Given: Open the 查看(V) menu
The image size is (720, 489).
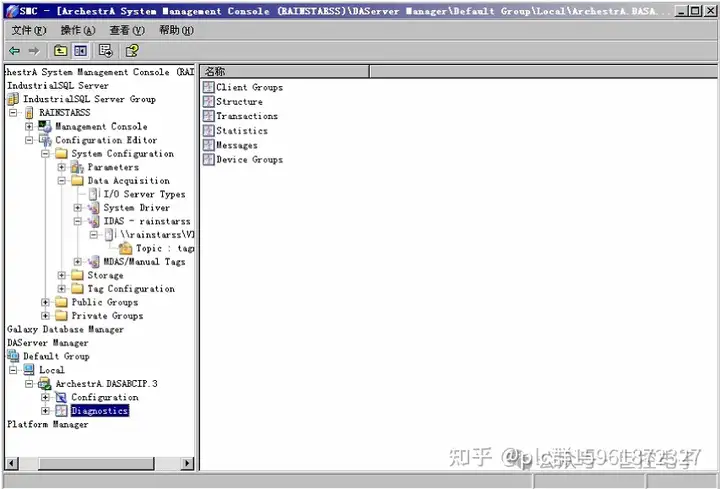Looking at the screenshot, I should pyautogui.click(x=127, y=30).
